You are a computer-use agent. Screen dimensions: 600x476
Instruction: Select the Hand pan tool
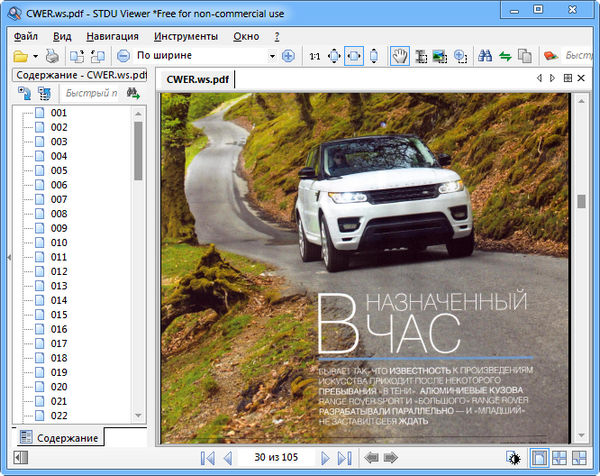click(398, 56)
